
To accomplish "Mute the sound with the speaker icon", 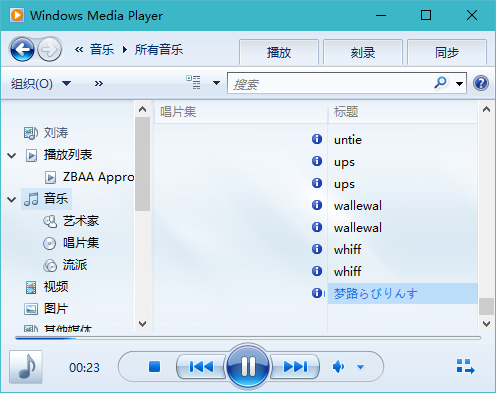I will 338,367.
